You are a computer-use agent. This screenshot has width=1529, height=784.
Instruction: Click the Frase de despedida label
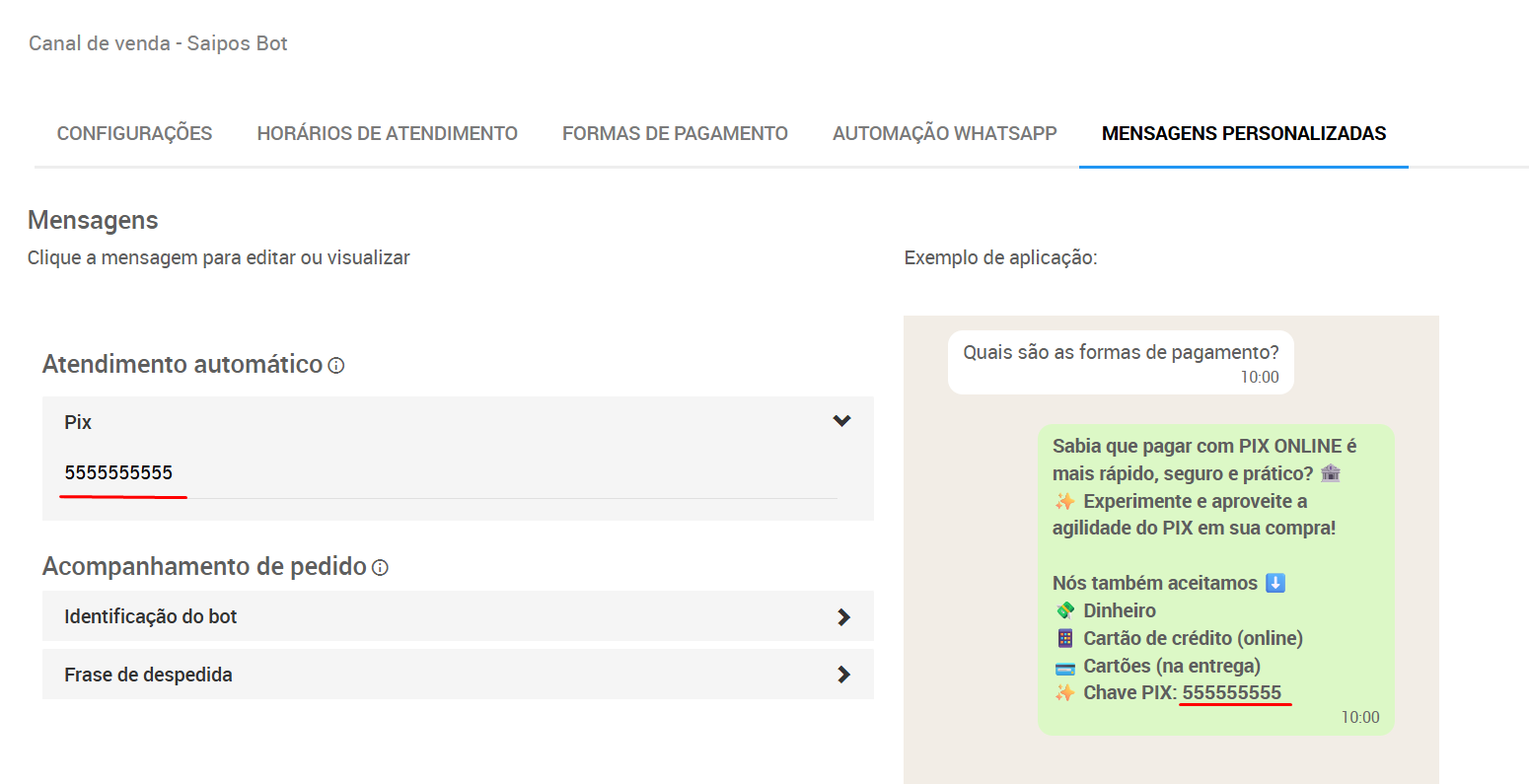tap(148, 675)
